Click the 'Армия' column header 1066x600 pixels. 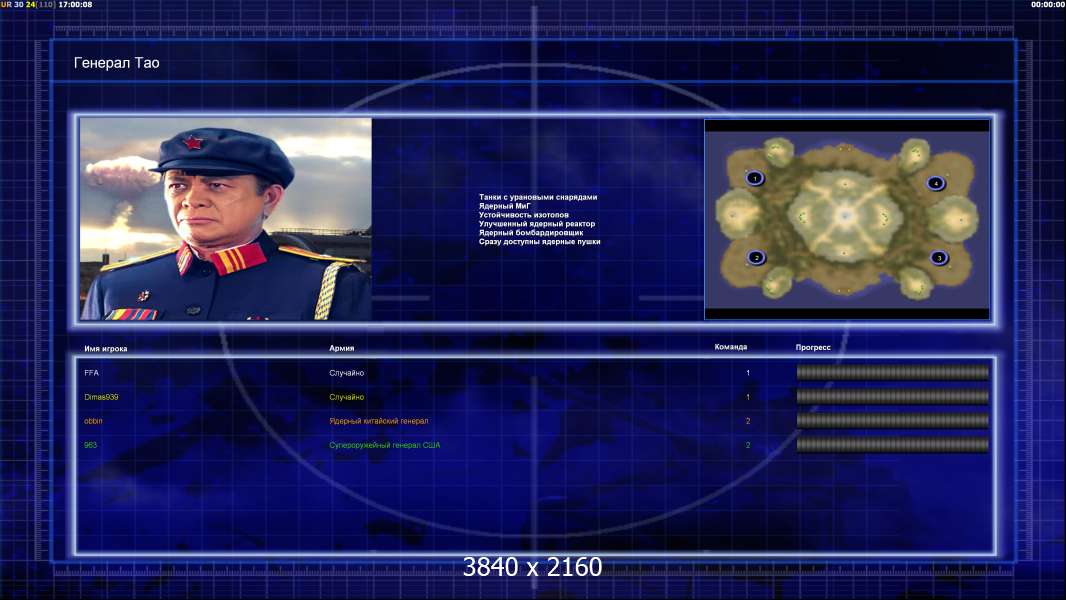(x=341, y=348)
